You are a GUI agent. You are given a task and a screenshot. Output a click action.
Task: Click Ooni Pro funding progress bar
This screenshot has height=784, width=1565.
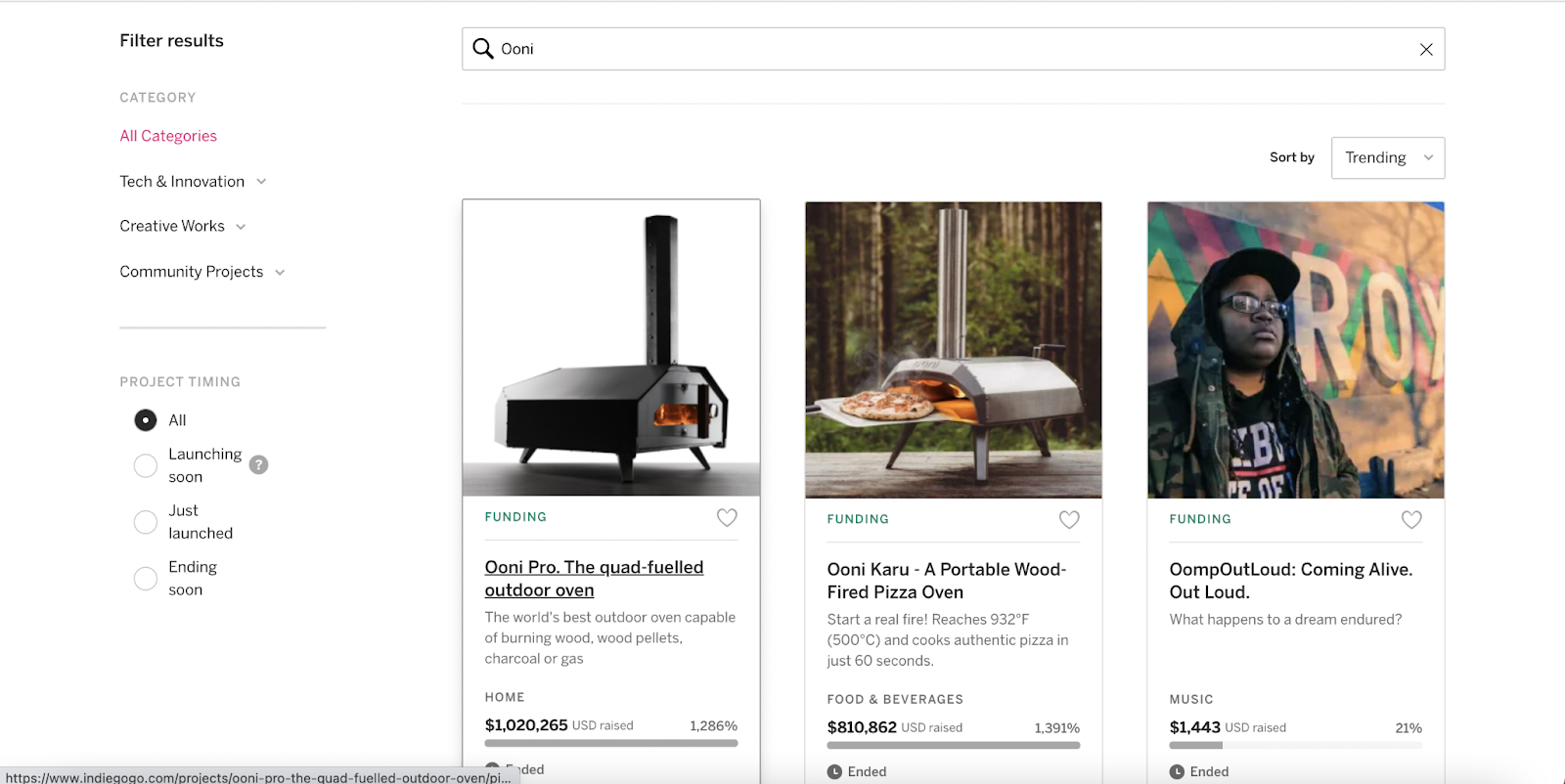[x=611, y=743]
